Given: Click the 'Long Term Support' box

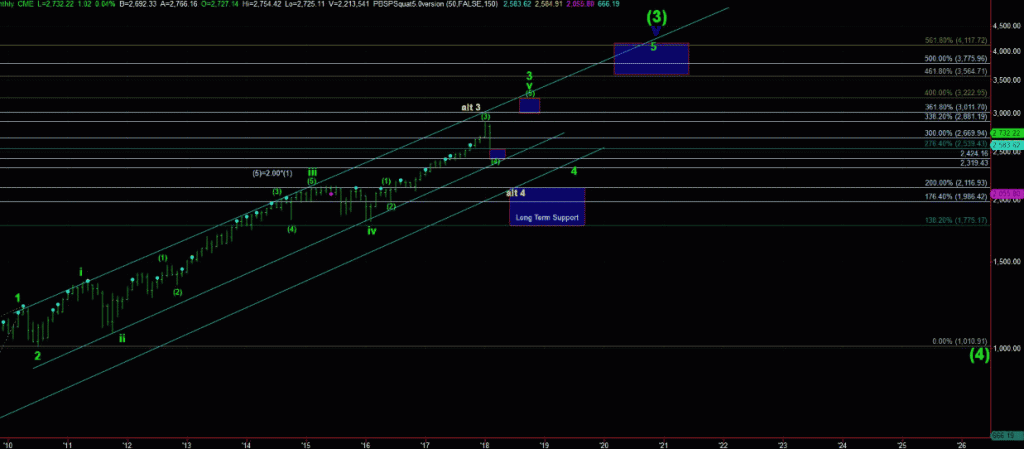Looking at the screenshot, I should point(547,207).
